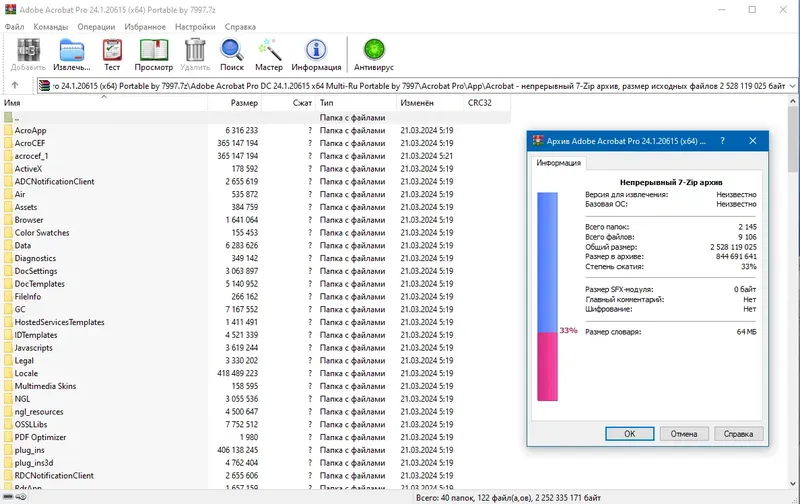Open the Команды menu

[51, 27]
